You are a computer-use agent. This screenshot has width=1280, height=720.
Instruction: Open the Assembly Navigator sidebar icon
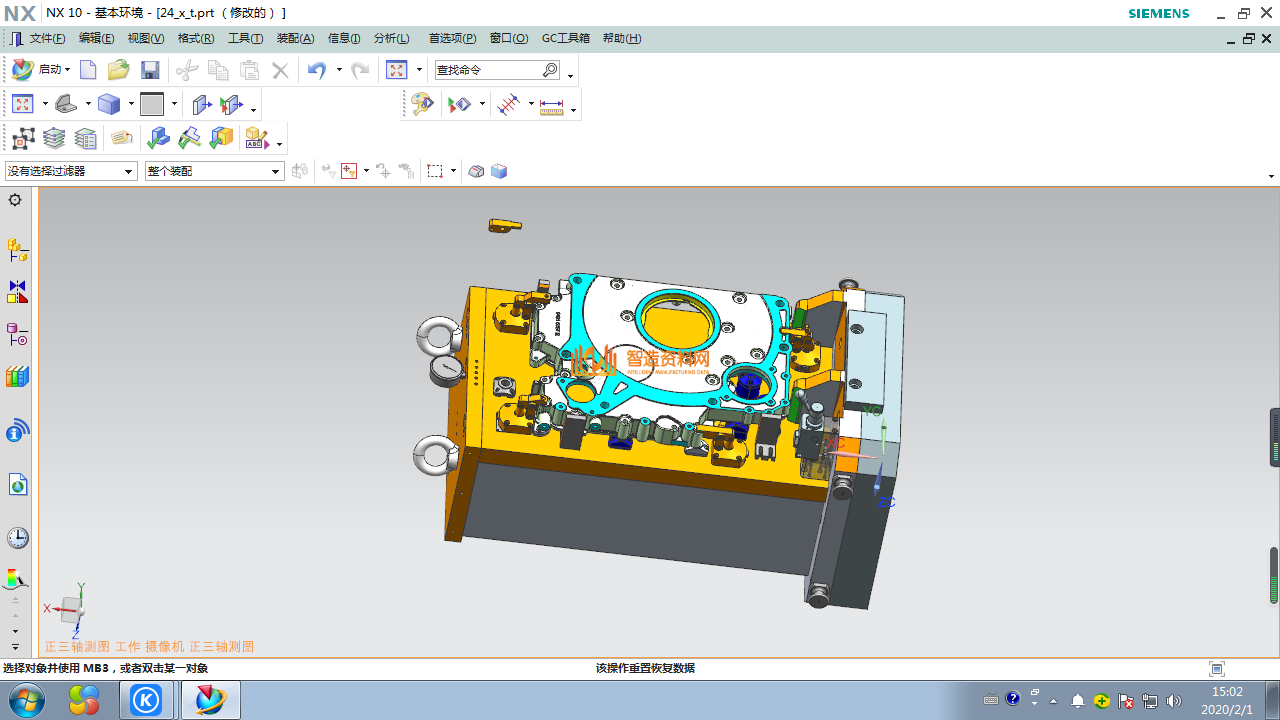(x=17, y=250)
